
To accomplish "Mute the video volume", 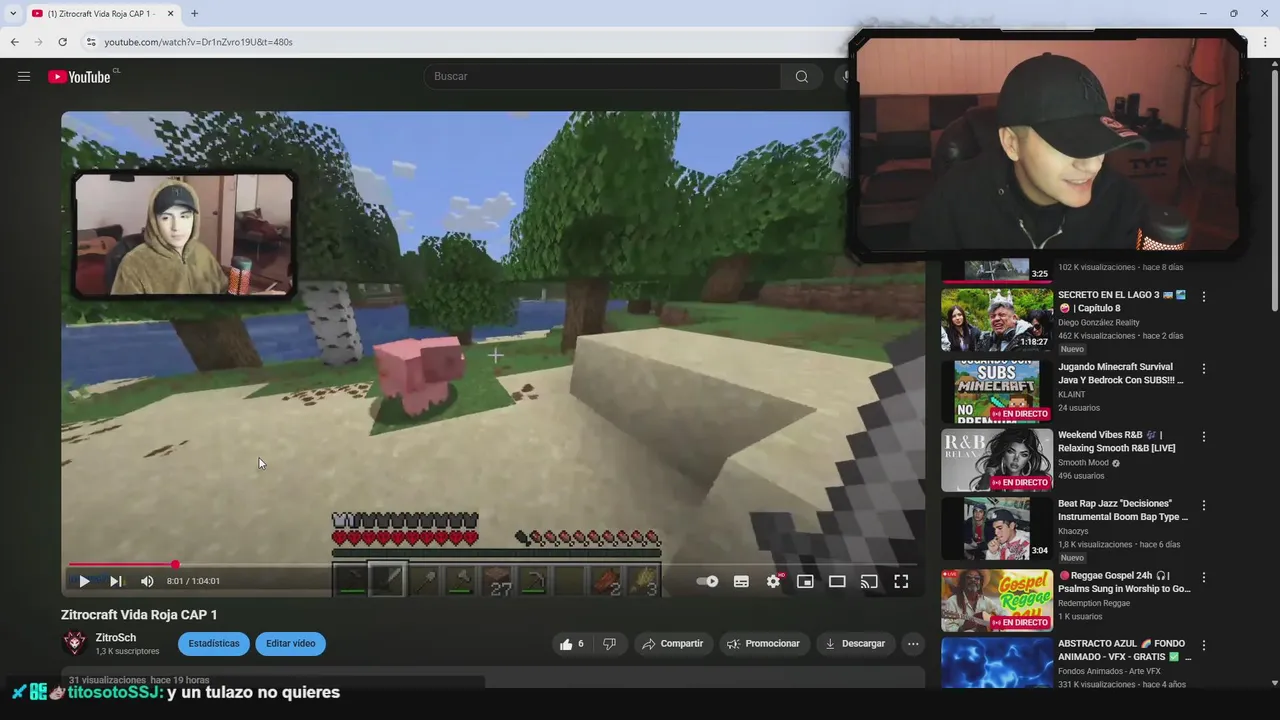I will tap(147, 581).
